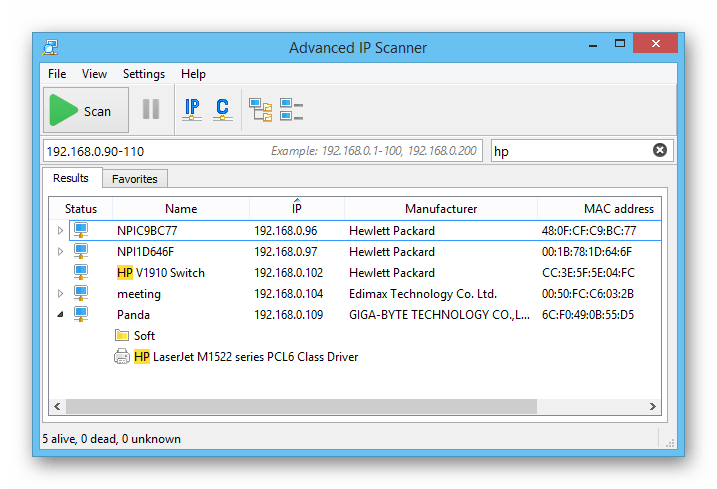Select the NPIC9BC77 name
The width and height of the screenshot is (717, 489).
pyautogui.click(x=147, y=231)
